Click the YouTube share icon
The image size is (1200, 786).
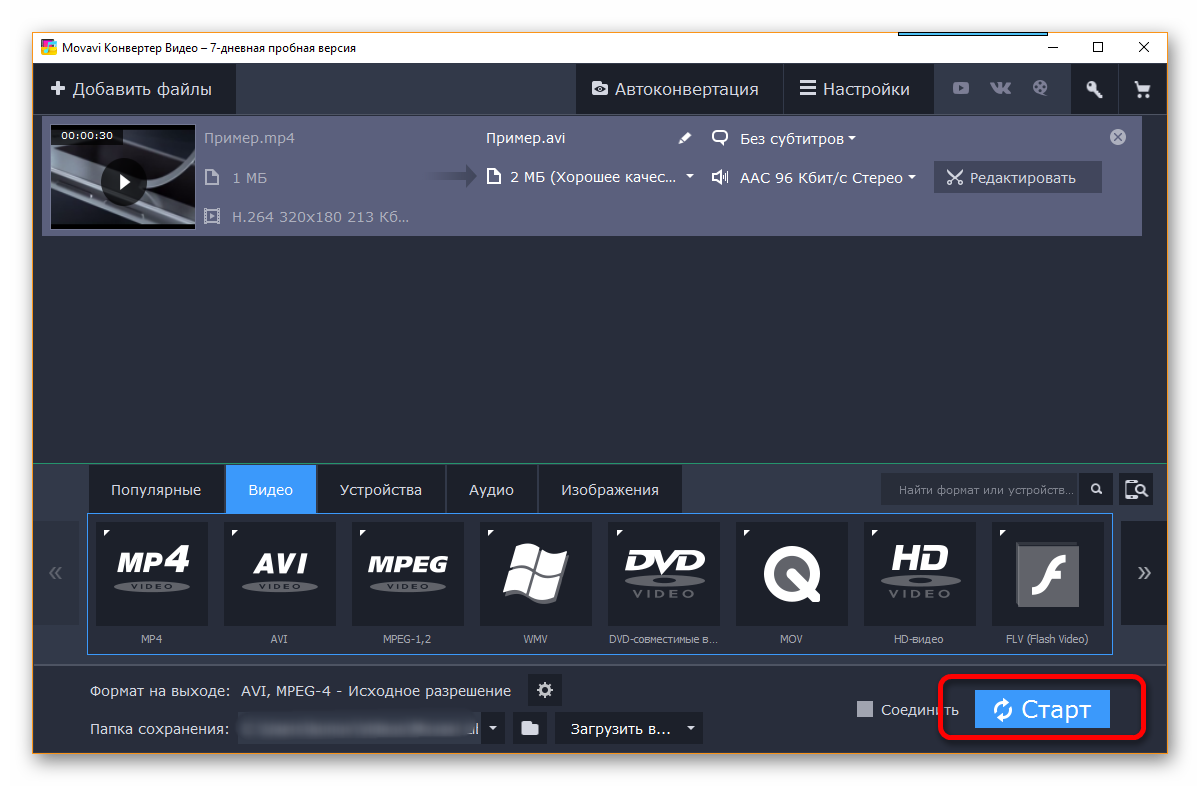[961, 88]
